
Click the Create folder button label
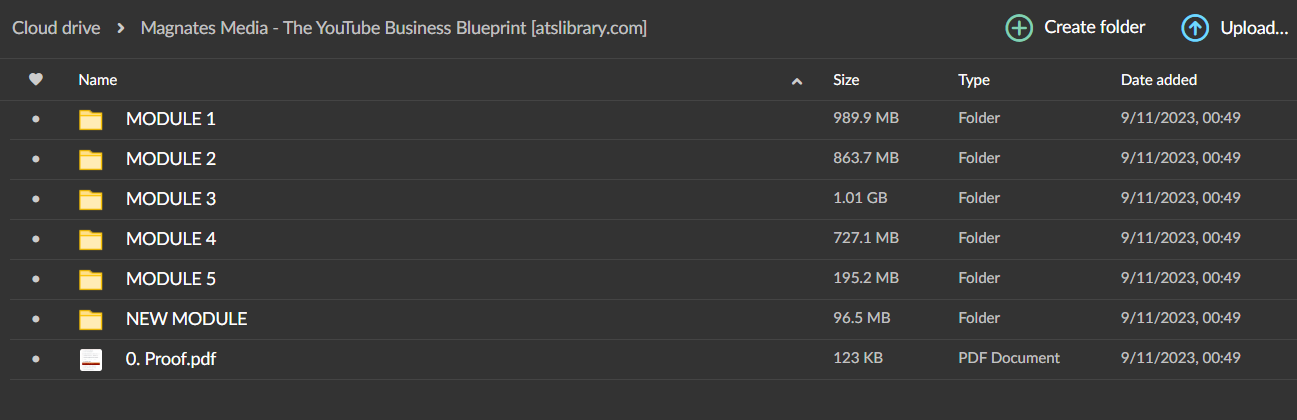tap(1095, 27)
